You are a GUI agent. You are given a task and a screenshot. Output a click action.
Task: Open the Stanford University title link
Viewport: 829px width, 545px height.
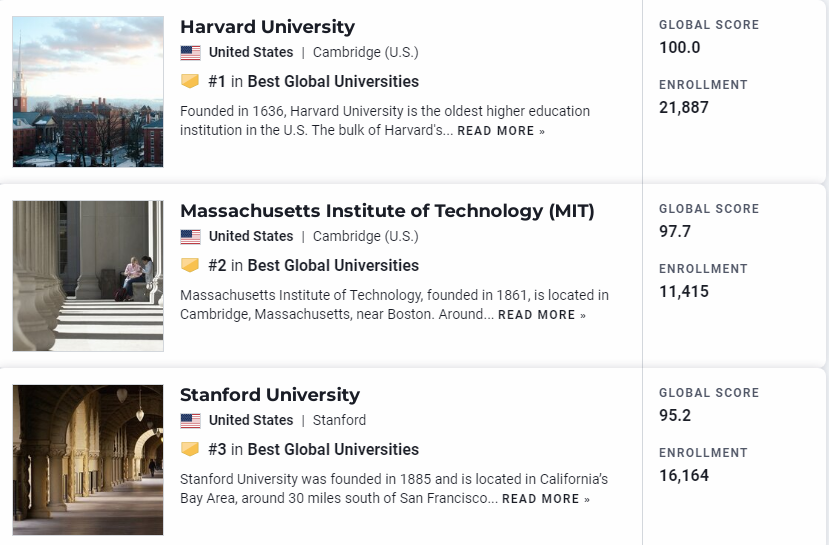[x=270, y=394]
